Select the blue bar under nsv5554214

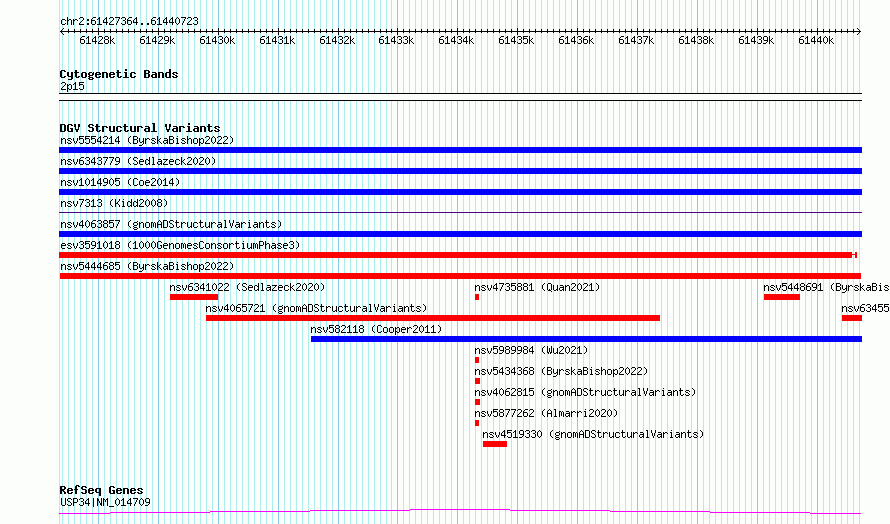click(x=460, y=150)
